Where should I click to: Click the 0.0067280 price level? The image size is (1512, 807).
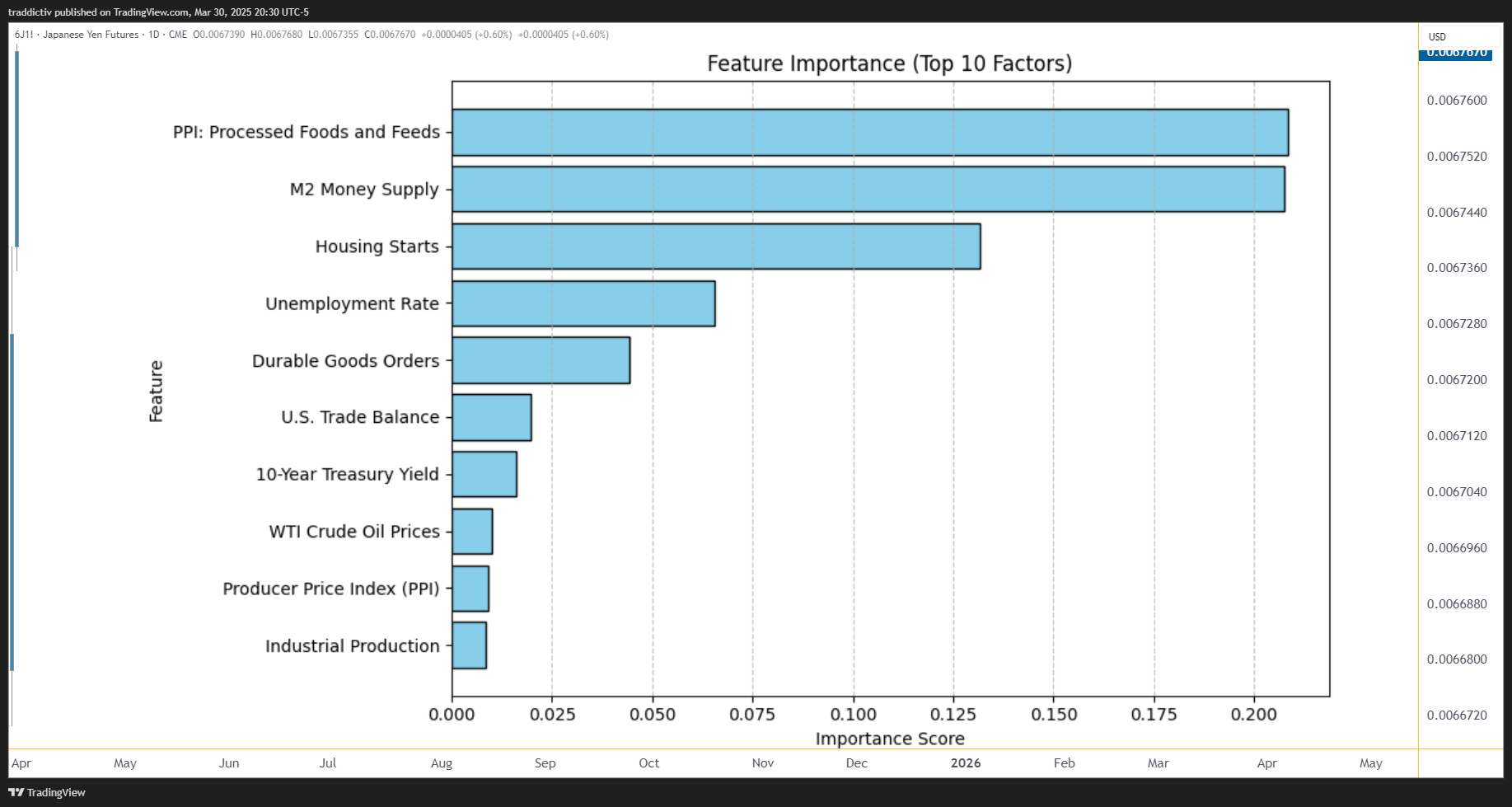click(1457, 324)
